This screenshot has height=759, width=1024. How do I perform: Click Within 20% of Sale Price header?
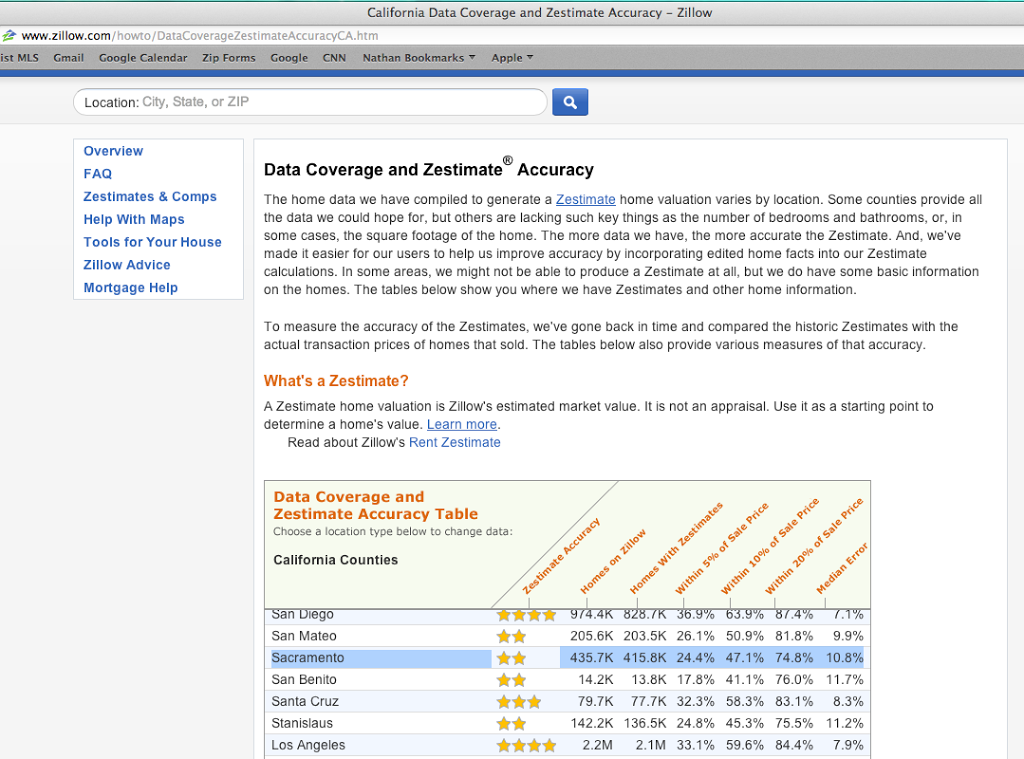click(814, 546)
